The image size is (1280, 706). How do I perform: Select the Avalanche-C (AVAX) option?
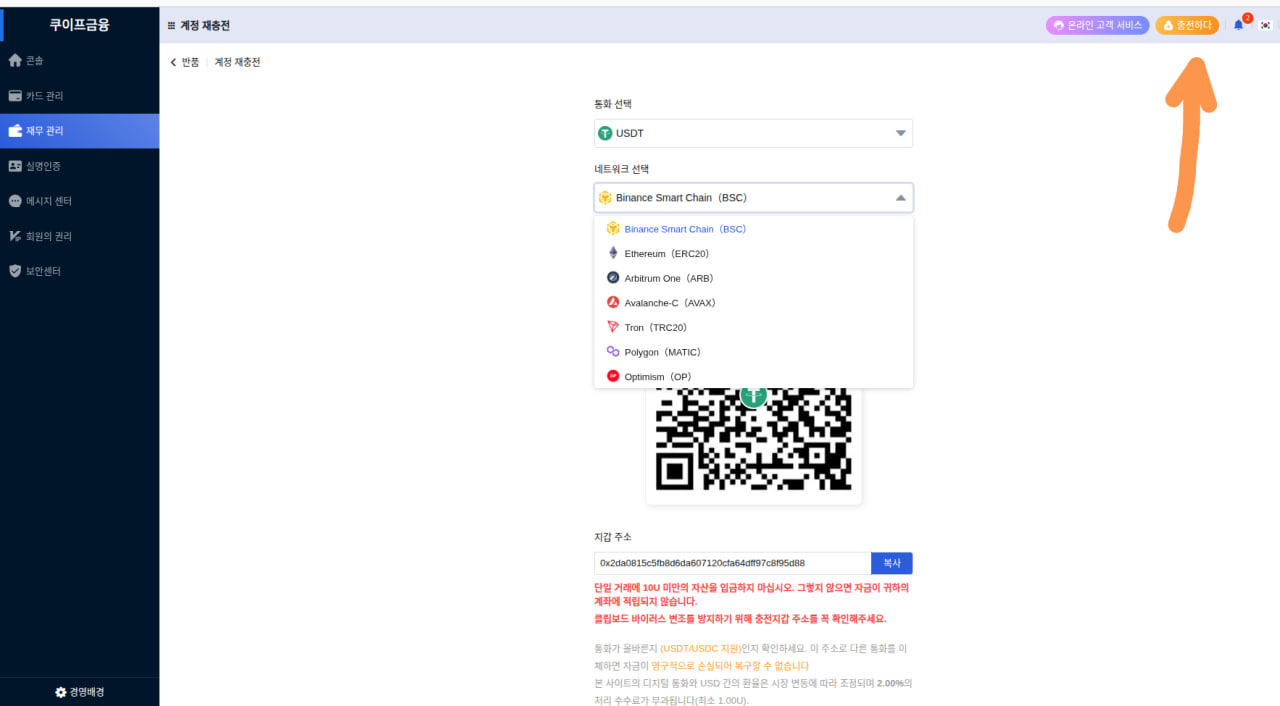click(x=753, y=303)
